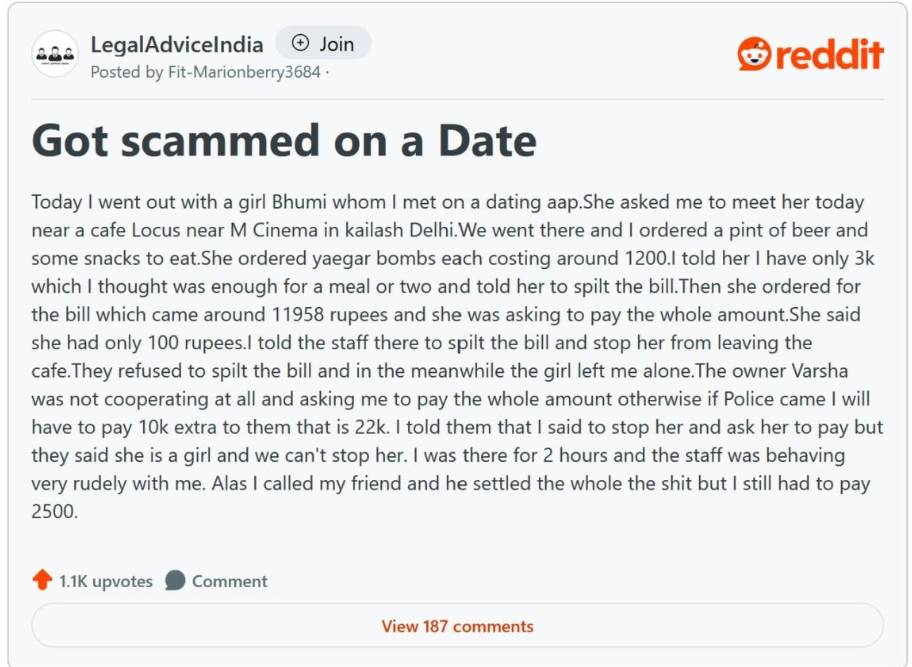Click the comment speech bubble icon
The image size is (912, 667).
[175, 580]
